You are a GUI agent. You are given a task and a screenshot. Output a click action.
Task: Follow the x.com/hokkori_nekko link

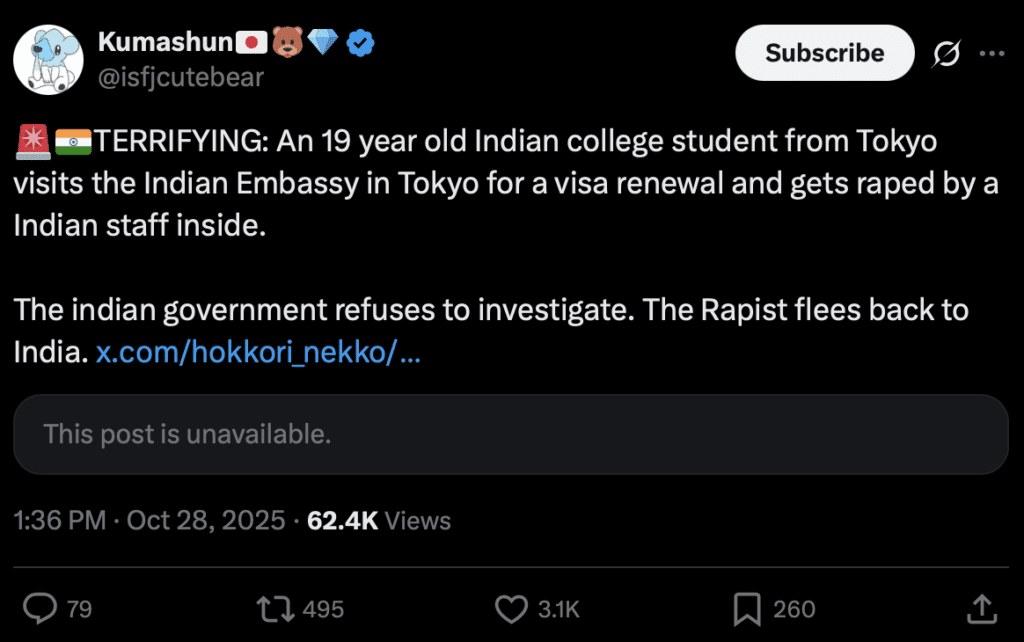point(258,352)
